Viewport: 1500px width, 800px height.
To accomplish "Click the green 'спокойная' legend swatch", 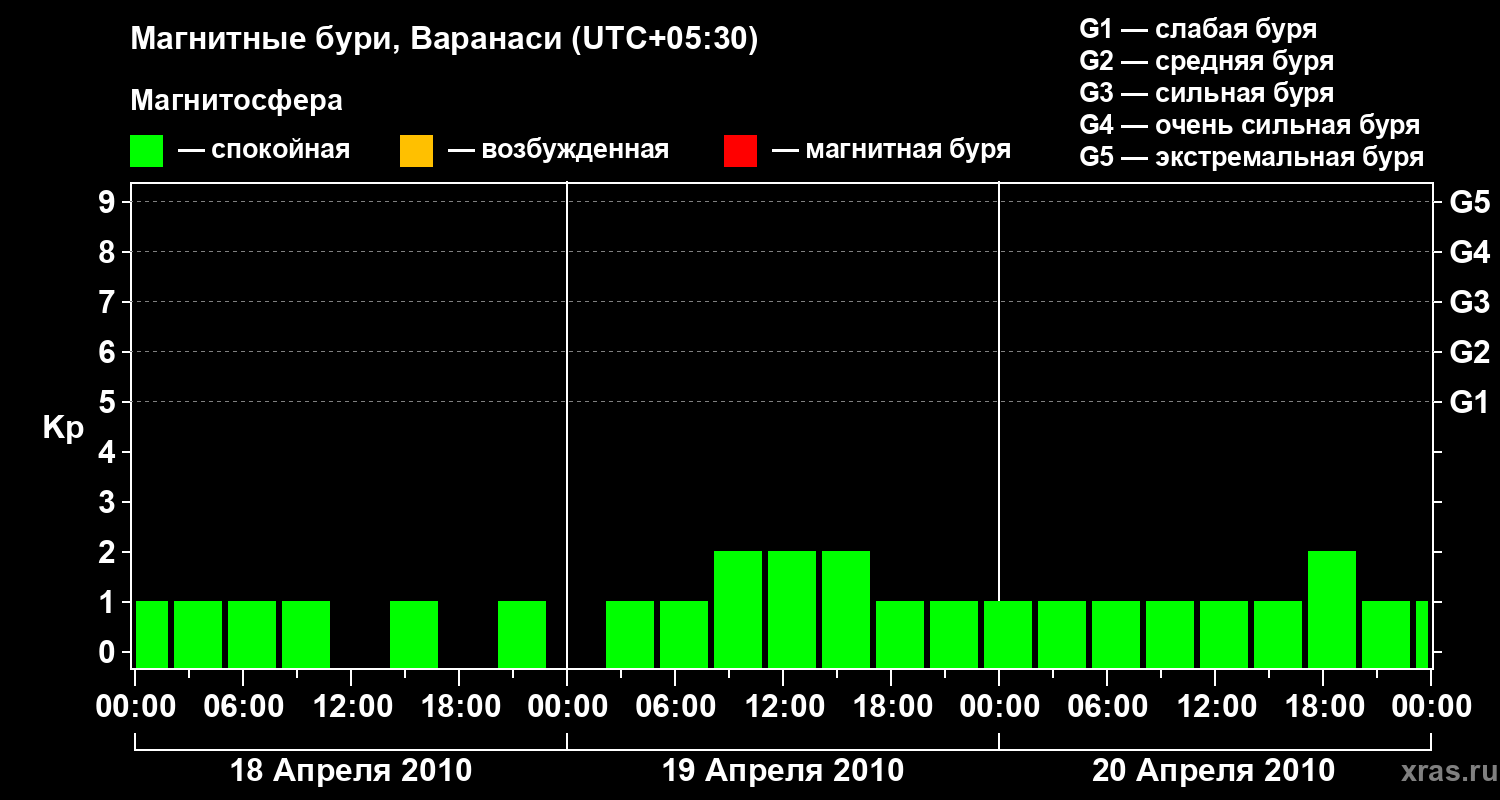I will coord(147,151).
